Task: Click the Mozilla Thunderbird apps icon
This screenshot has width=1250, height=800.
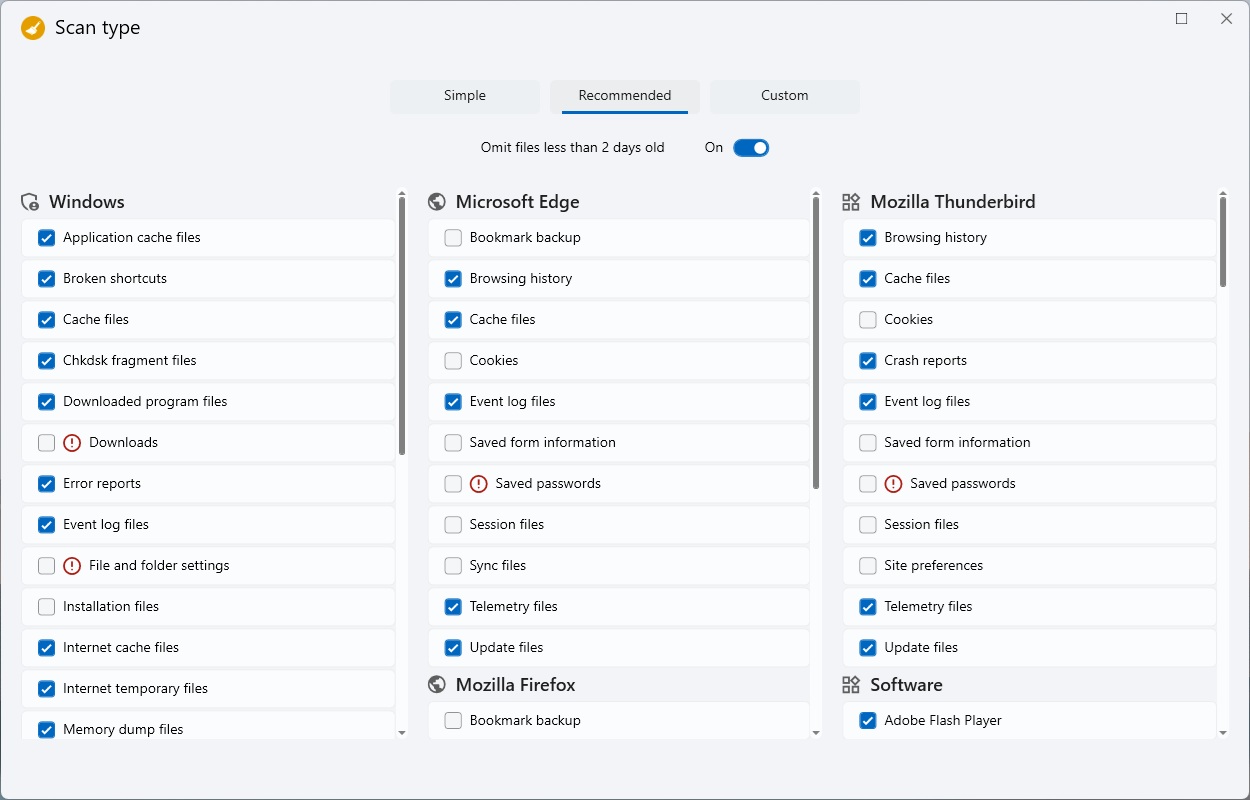Action: pyautogui.click(x=851, y=202)
